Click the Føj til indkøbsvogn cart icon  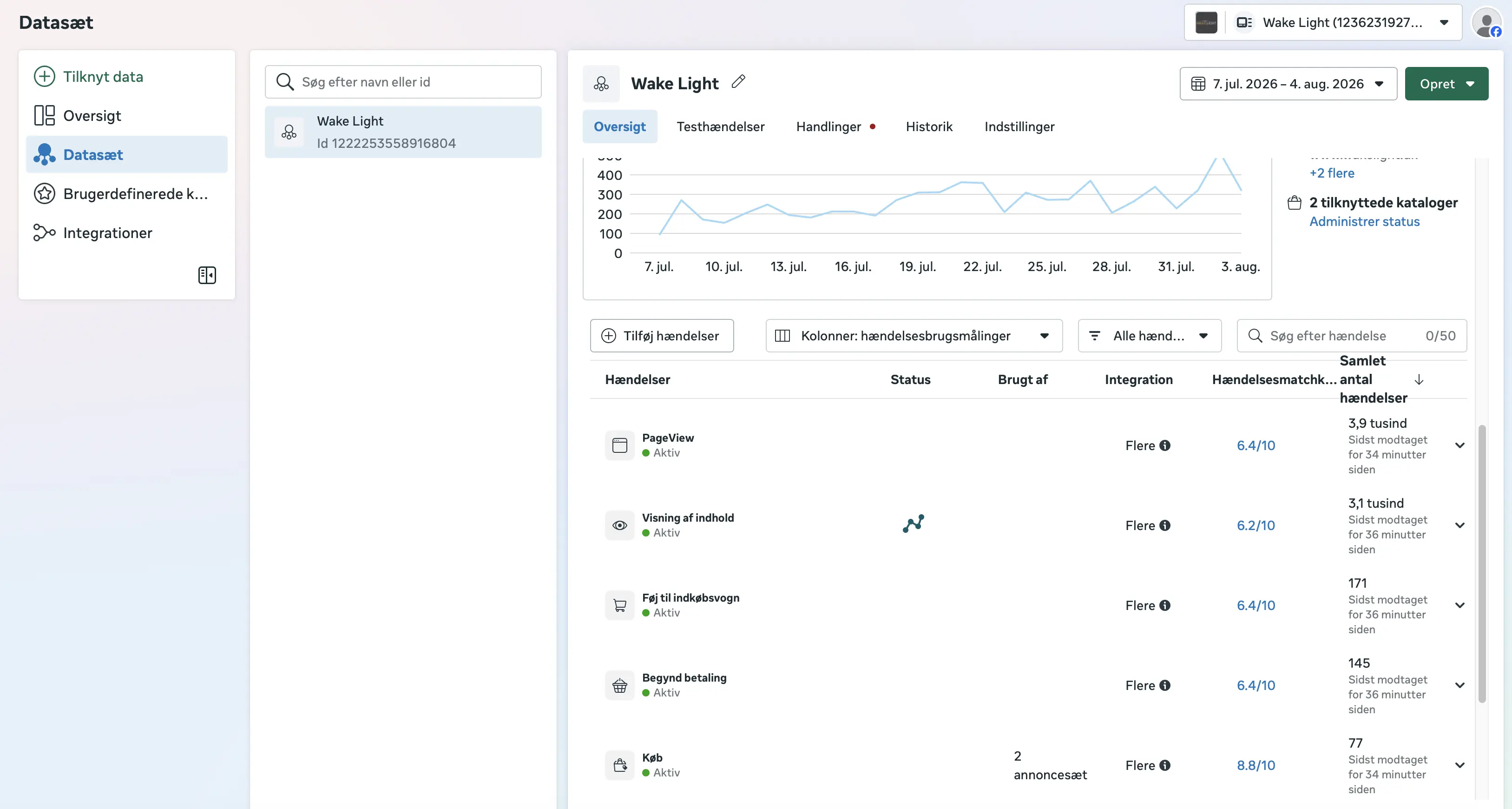click(619, 605)
